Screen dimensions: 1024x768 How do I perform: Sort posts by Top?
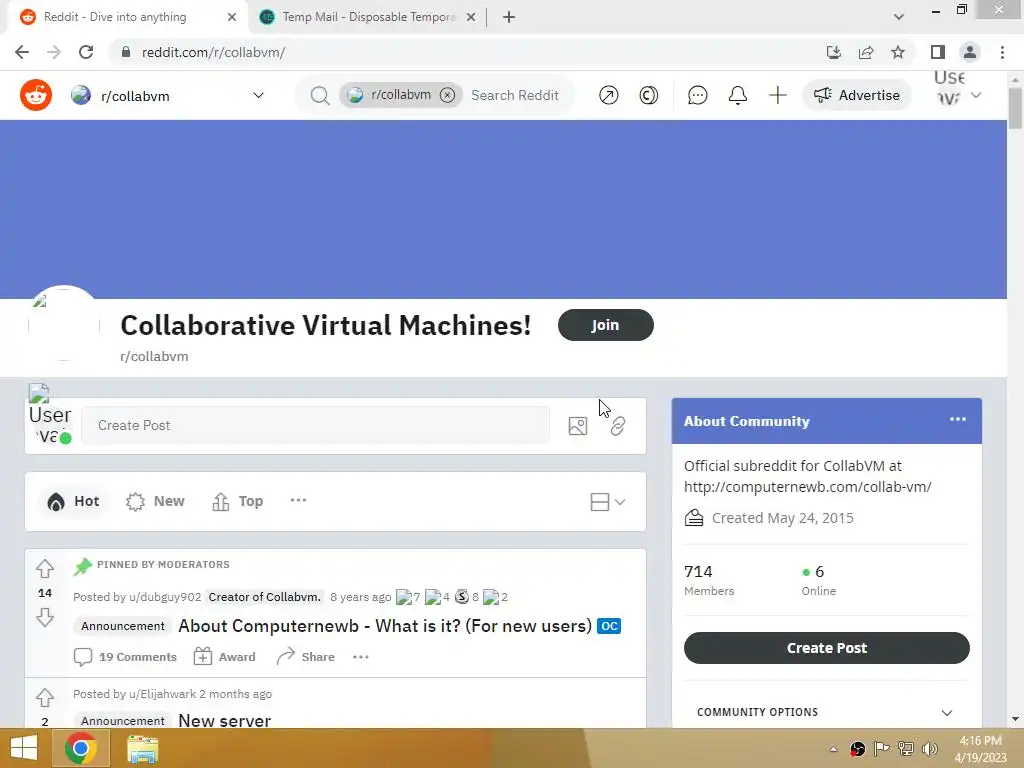coord(238,501)
